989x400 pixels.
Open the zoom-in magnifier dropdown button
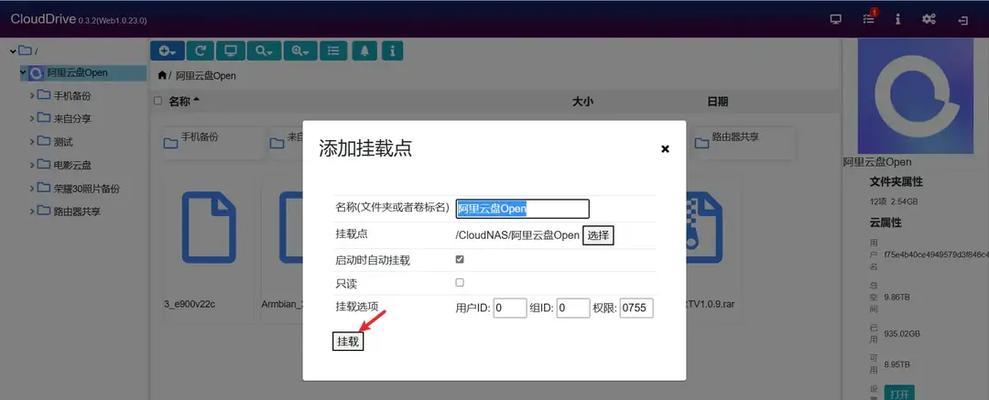pyautogui.click(x=300, y=51)
